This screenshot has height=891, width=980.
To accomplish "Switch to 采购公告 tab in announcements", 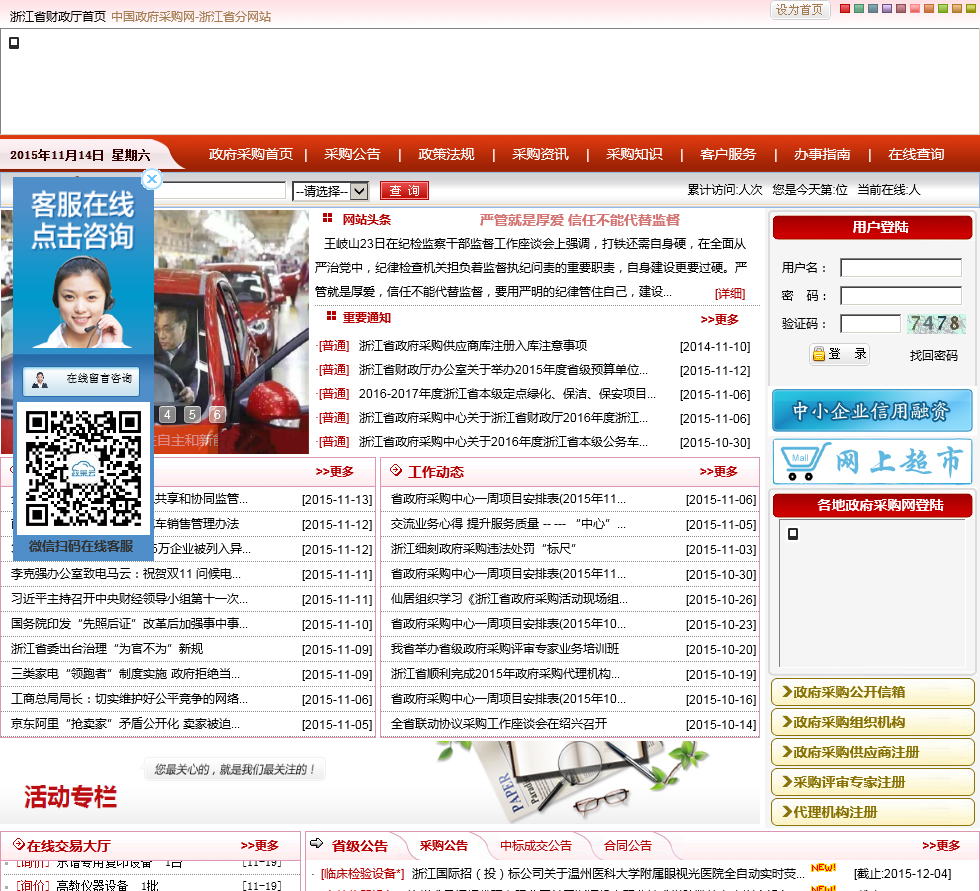I will point(444,846).
